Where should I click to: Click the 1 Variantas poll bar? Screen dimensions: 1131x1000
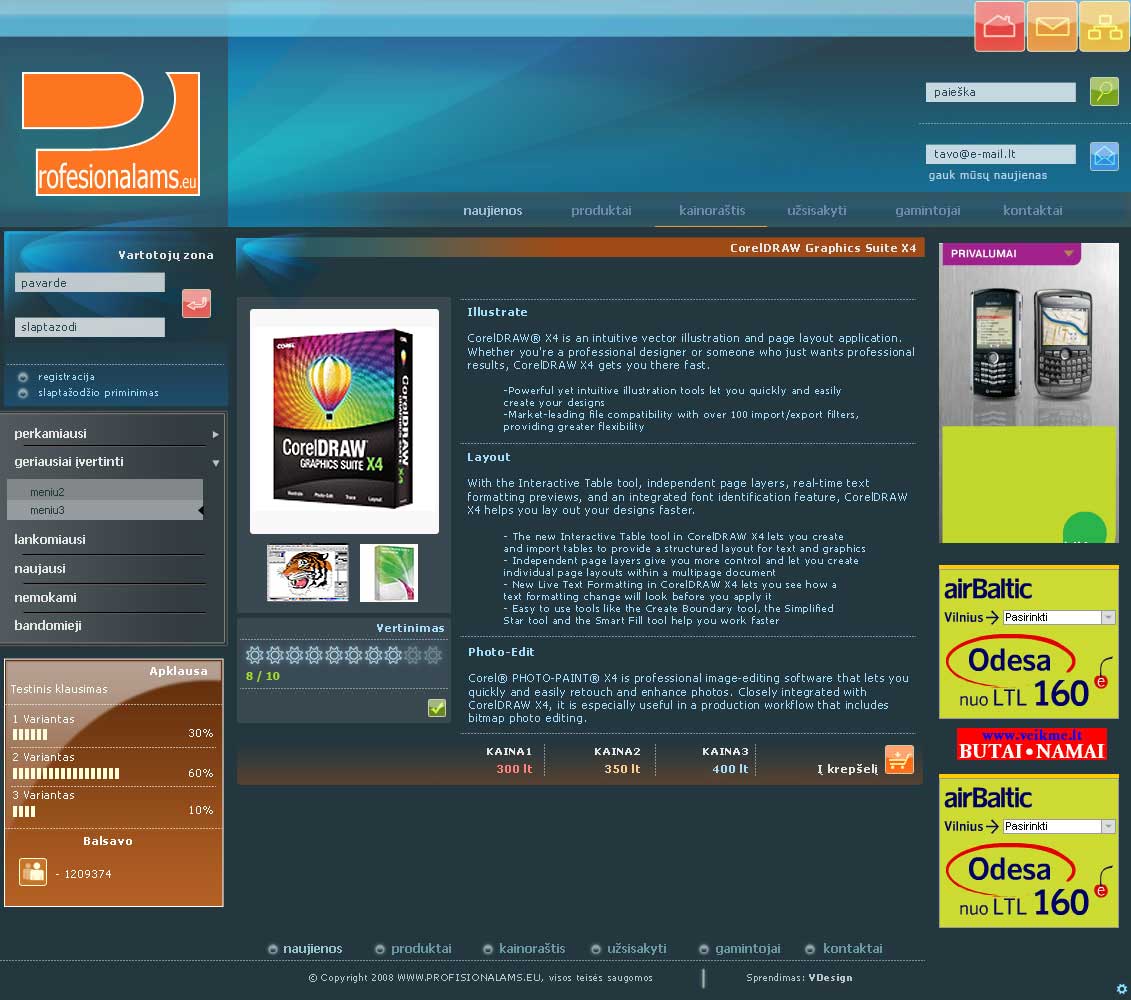coord(30,734)
